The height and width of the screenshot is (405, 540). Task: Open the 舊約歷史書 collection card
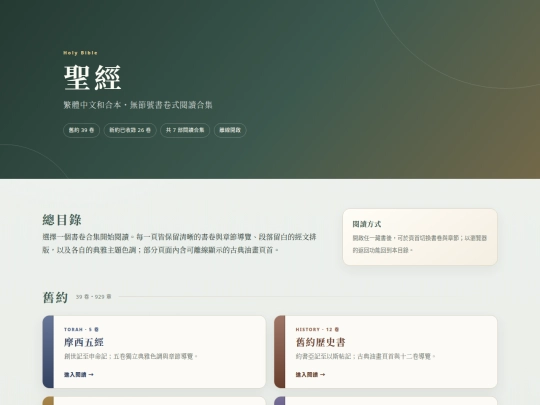tap(385, 352)
